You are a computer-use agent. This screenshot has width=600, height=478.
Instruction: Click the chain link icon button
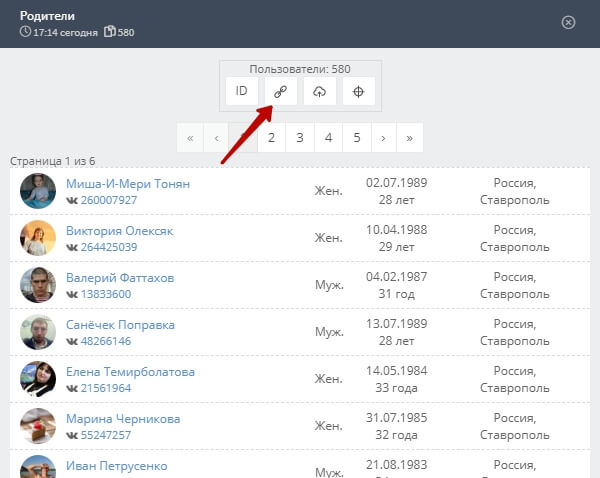tap(281, 91)
